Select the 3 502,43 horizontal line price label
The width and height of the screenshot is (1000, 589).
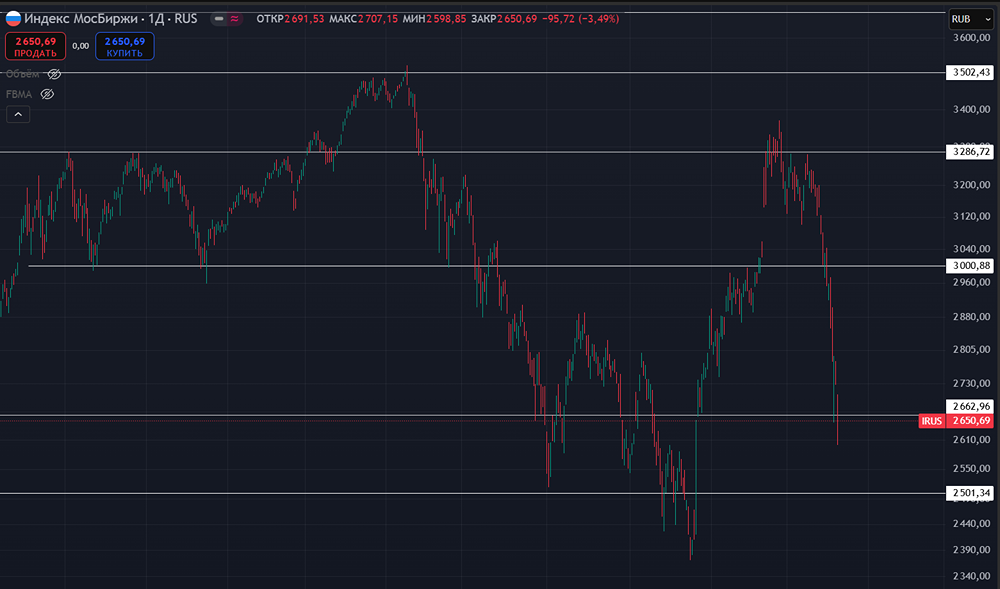(969, 72)
